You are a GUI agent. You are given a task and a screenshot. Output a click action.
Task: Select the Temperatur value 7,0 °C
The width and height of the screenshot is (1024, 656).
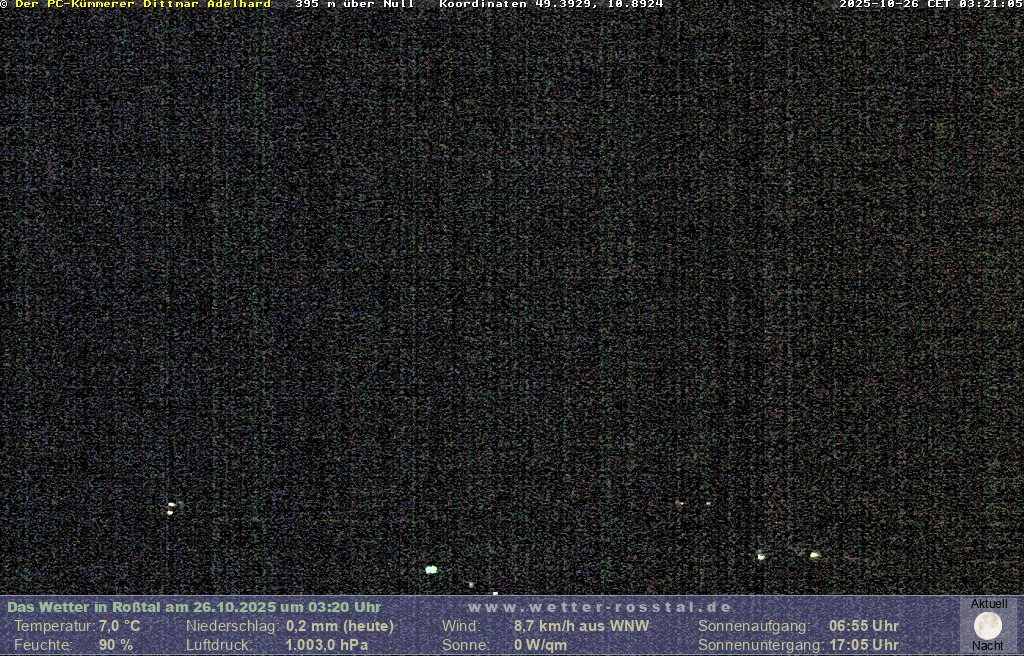tap(119, 626)
